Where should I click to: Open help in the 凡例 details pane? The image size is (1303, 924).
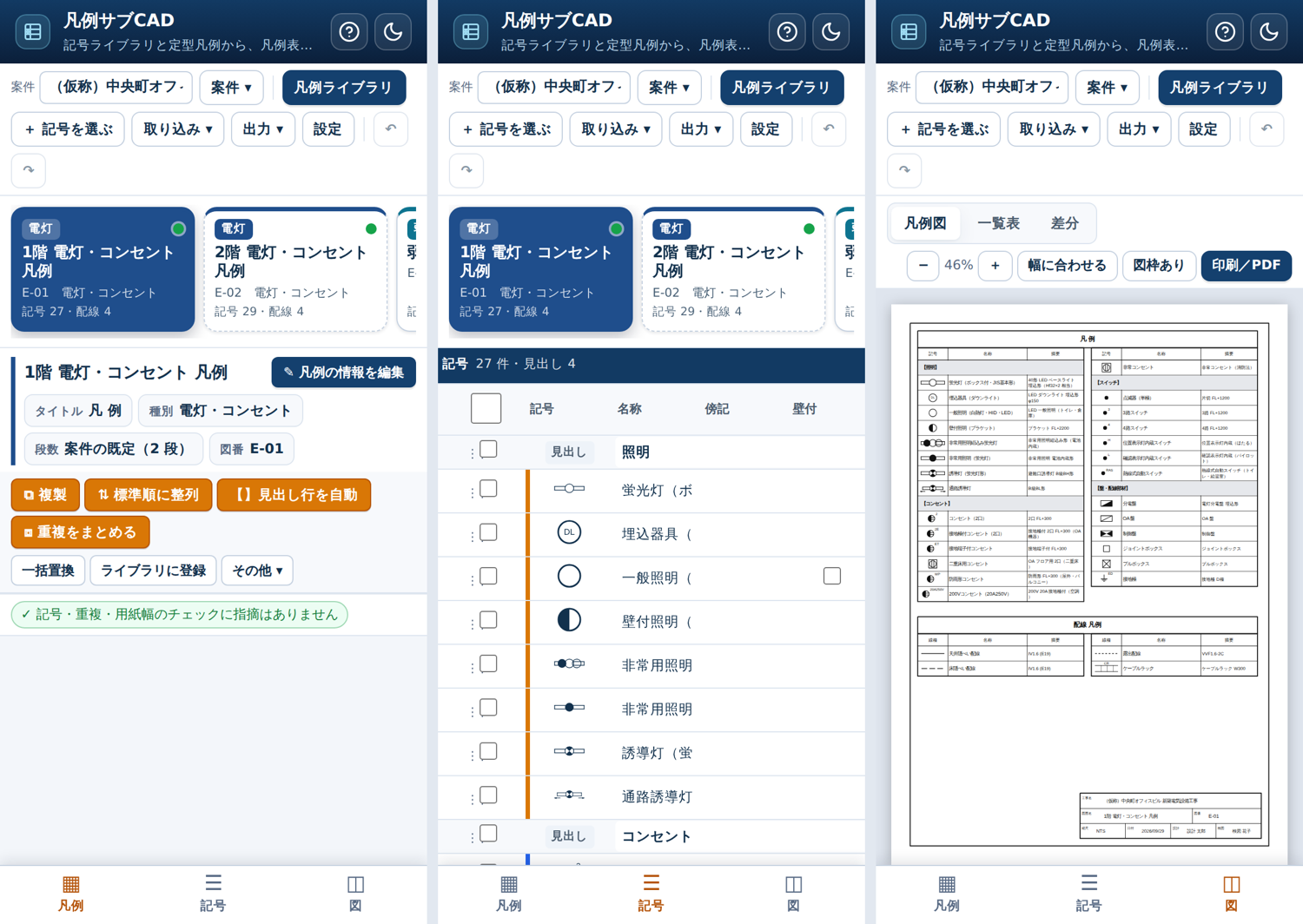(x=349, y=32)
